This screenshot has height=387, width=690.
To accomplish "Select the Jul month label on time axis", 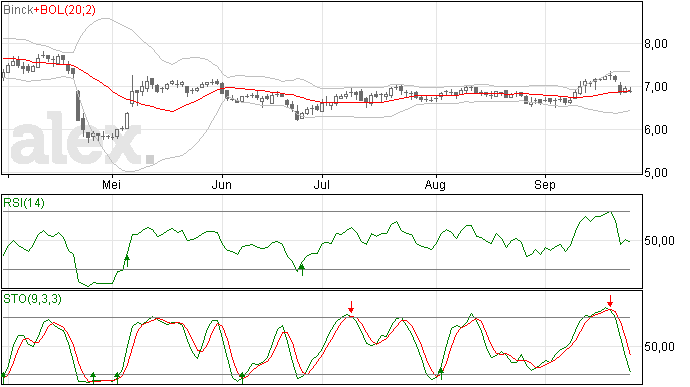I will click(x=322, y=184).
